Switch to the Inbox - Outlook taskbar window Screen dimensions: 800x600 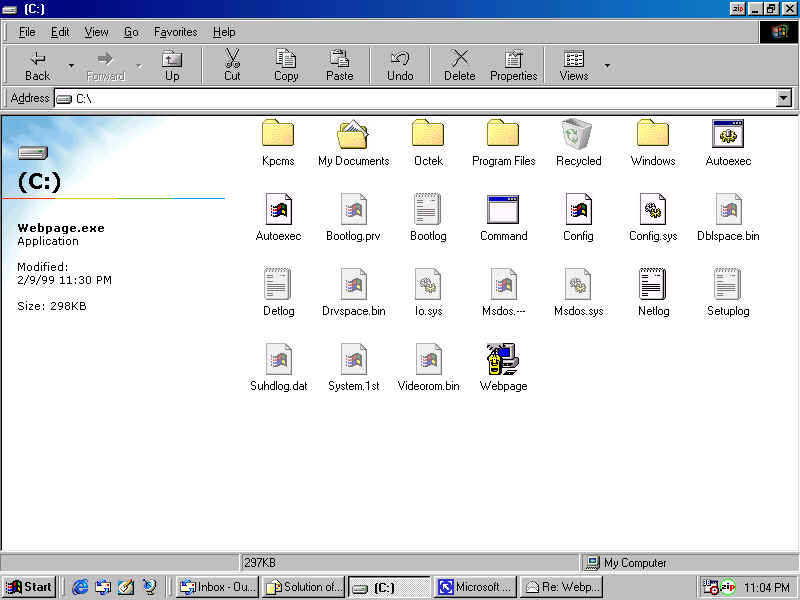(217, 587)
